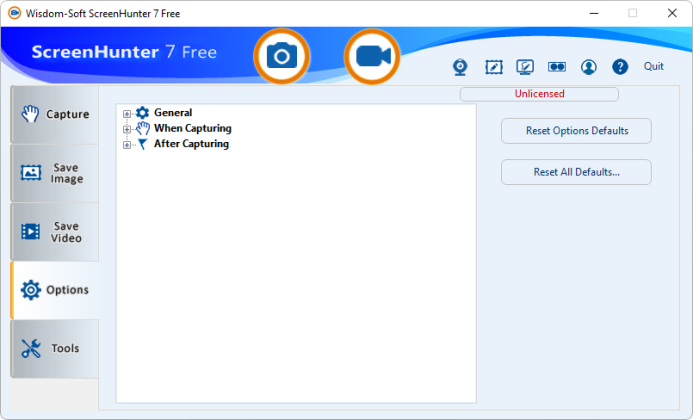
Task: Click the screen drawing monitor icon
Action: click(525, 67)
